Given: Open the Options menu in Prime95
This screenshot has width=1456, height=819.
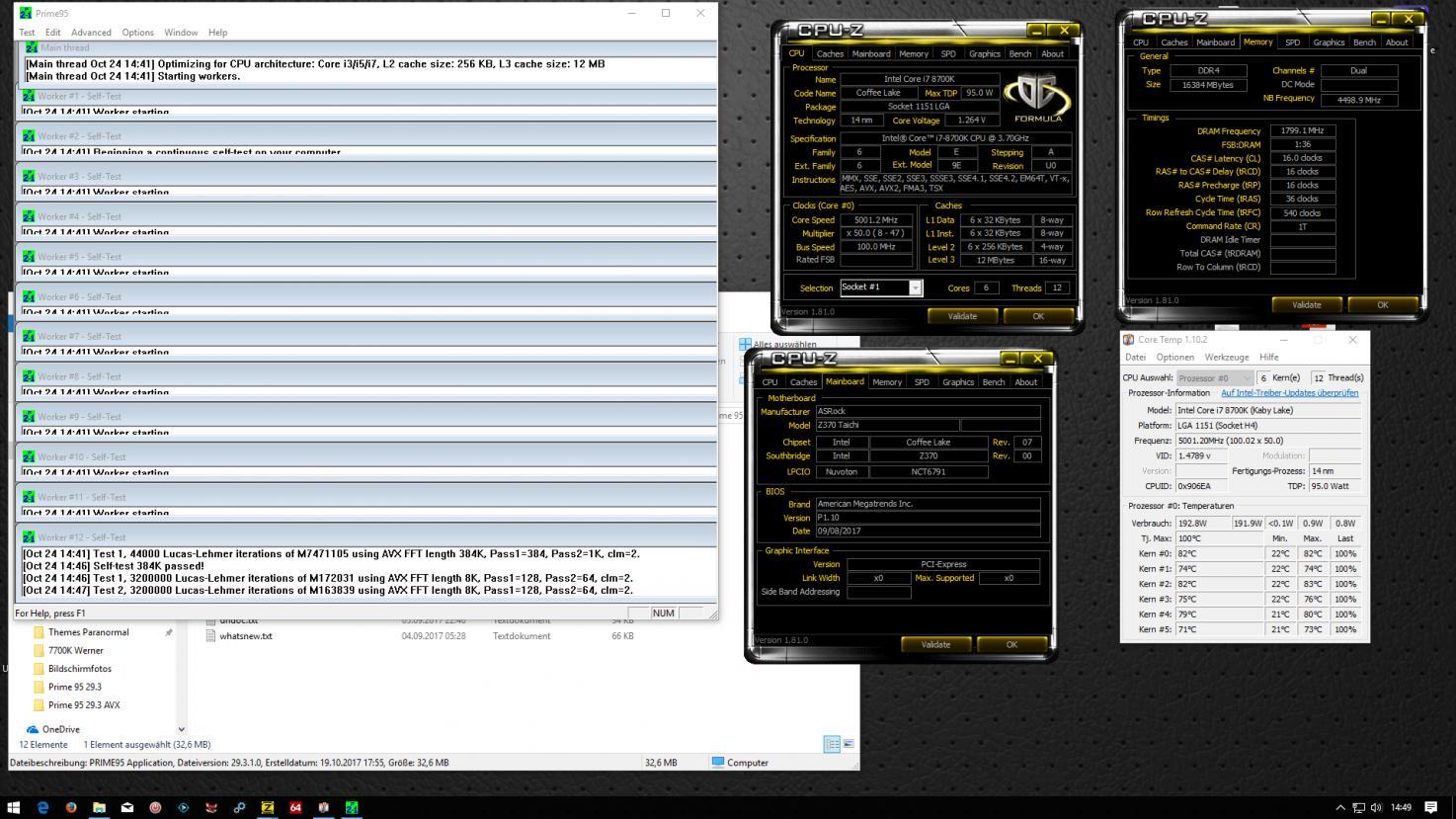Looking at the screenshot, I should tap(137, 33).
